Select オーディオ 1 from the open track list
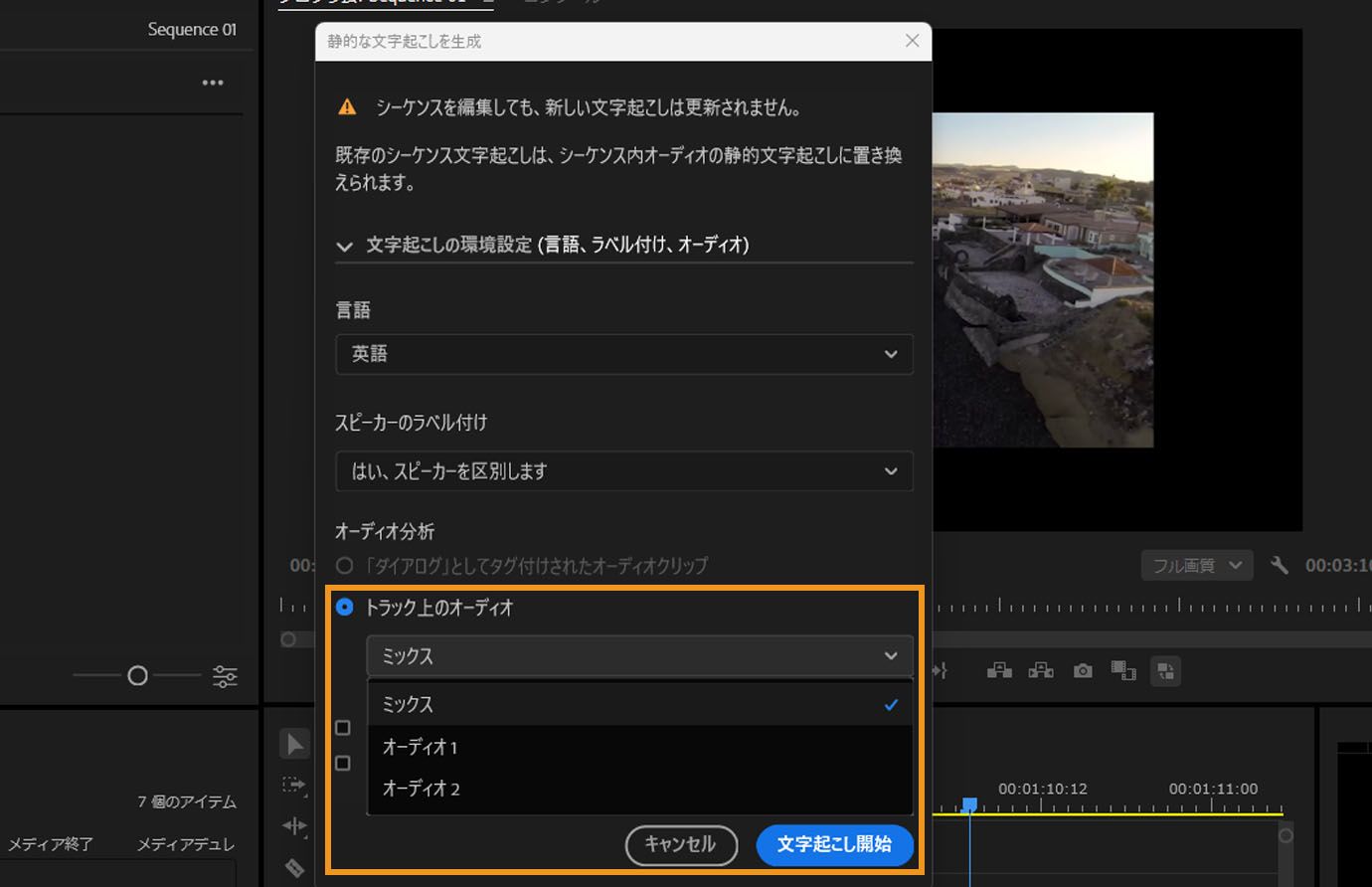This screenshot has width=1372, height=887. (422, 747)
